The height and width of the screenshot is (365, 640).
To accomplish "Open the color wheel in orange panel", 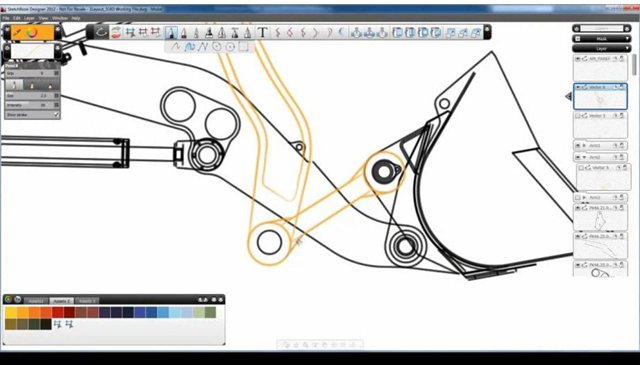I will pos(33,33).
